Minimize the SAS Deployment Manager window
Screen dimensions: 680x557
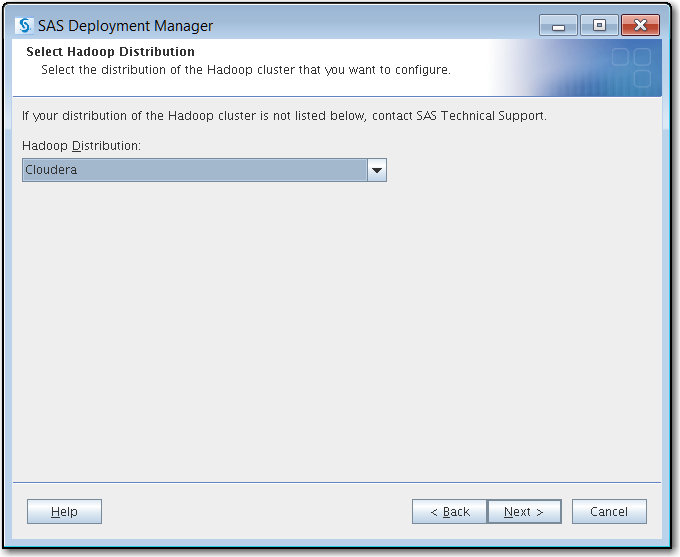pyautogui.click(x=558, y=25)
